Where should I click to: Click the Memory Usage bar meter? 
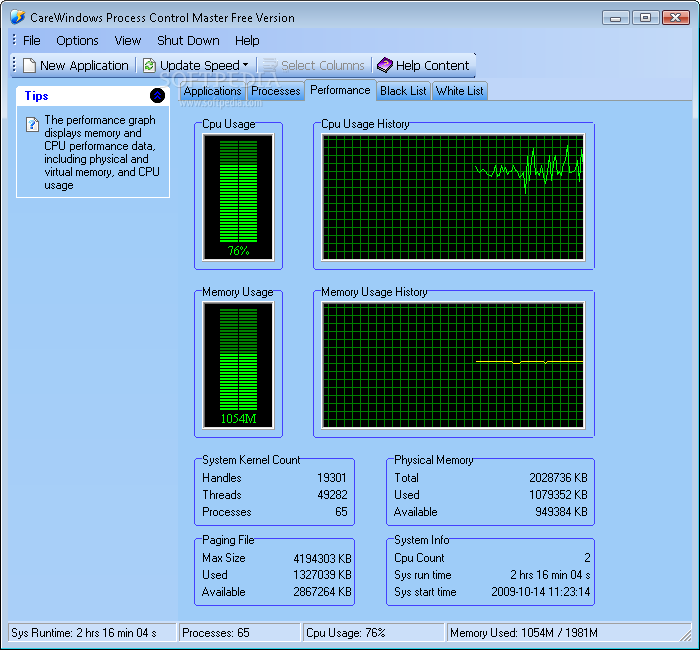[238, 365]
